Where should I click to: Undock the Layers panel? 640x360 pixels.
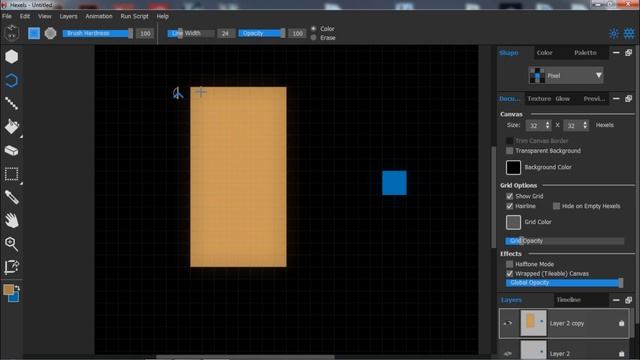(x=629, y=300)
